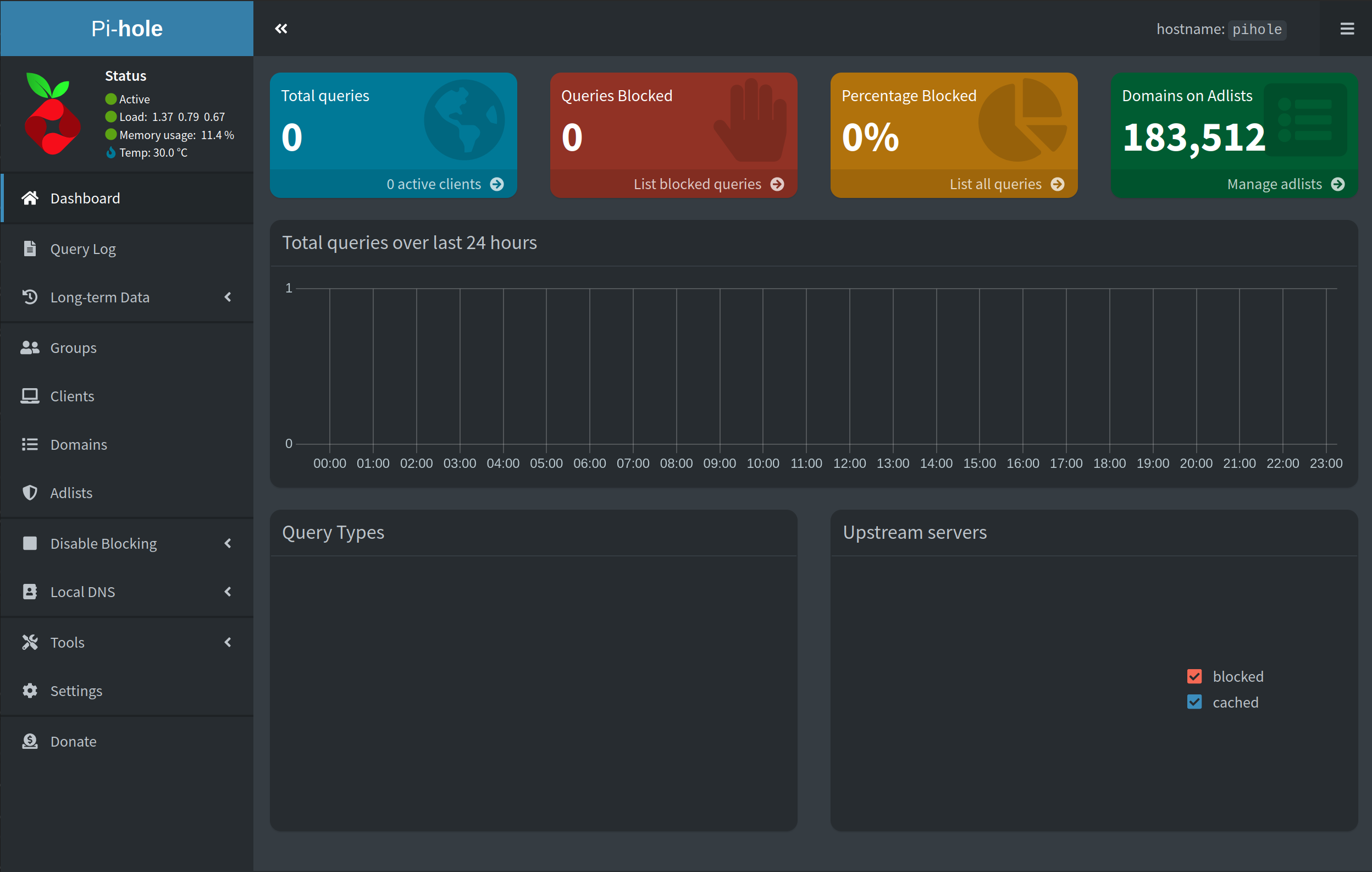1372x872 pixels.
Task: Click the Pi-hole title header link
Action: tap(126, 29)
